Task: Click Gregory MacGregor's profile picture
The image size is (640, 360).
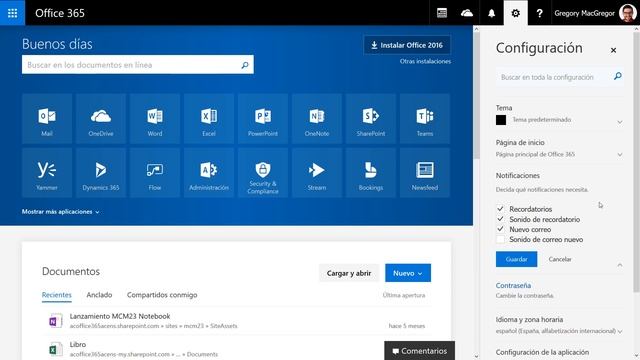Action: pyautogui.click(x=627, y=13)
